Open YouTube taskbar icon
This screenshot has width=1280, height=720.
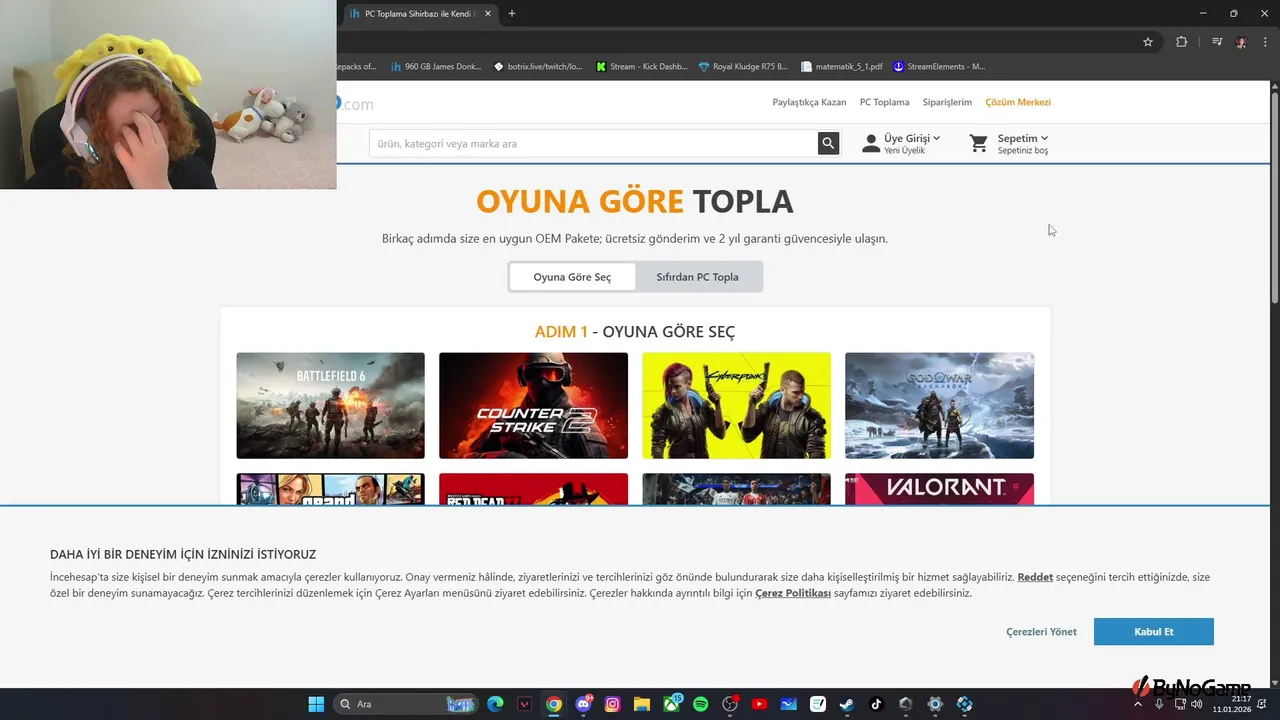(x=759, y=704)
